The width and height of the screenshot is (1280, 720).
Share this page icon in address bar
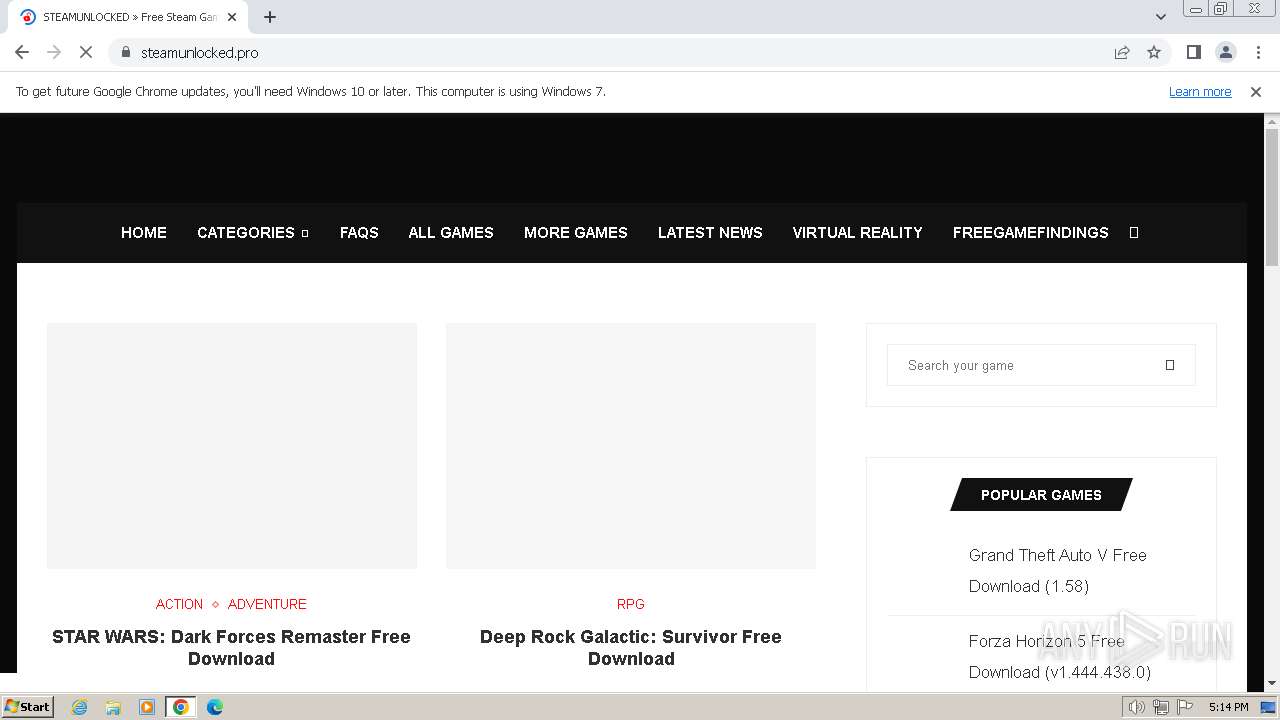(x=1122, y=52)
